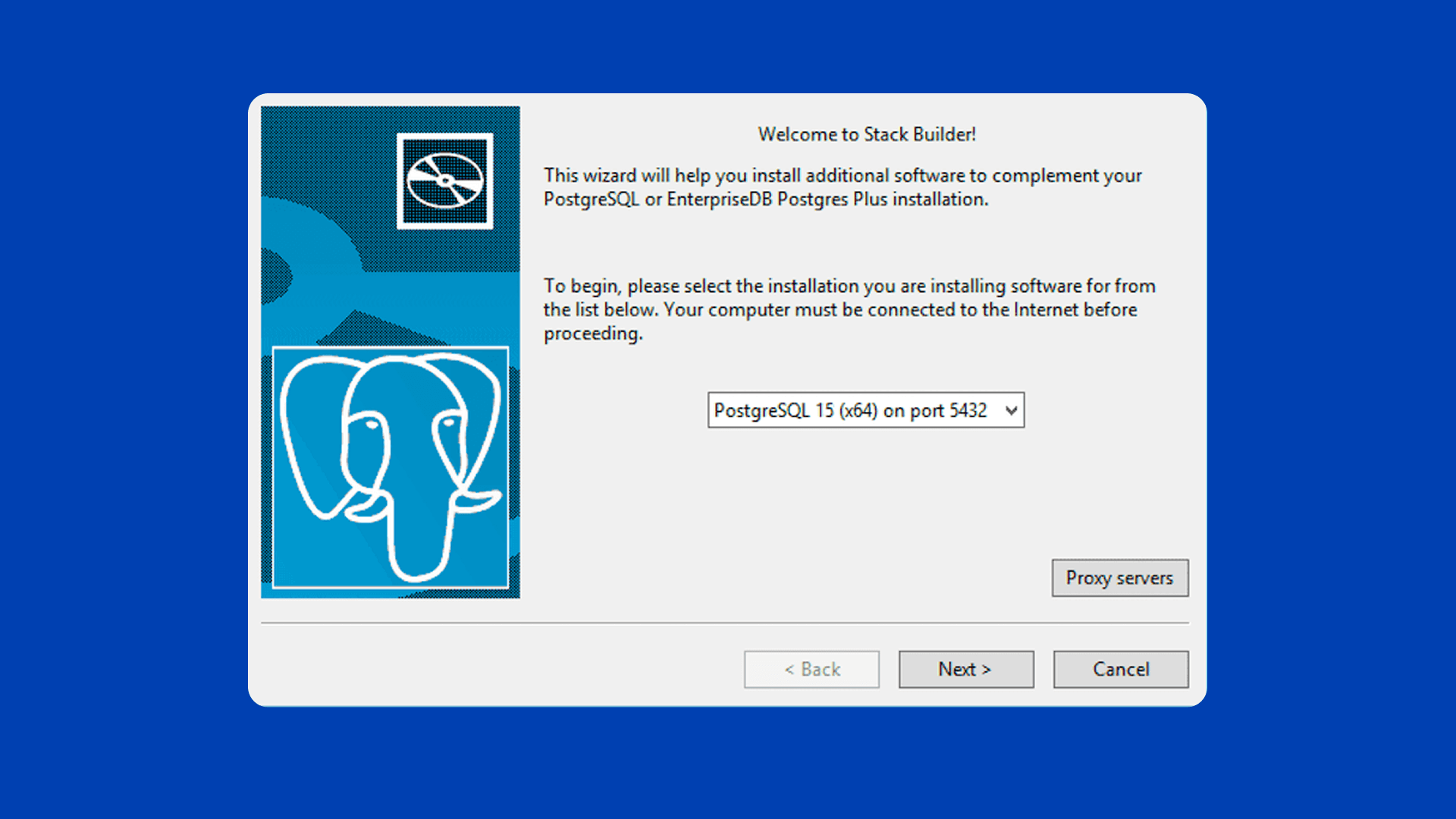1456x819 pixels.
Task: Click the Welcome to Stack Builder title
Action: pyautogui.click(x=867, y=134)
